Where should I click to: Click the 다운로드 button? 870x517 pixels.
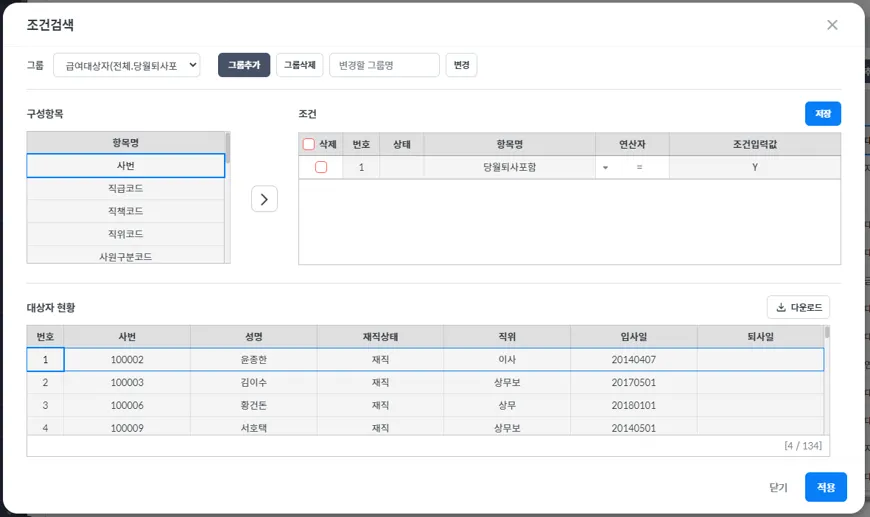[798, 307]
